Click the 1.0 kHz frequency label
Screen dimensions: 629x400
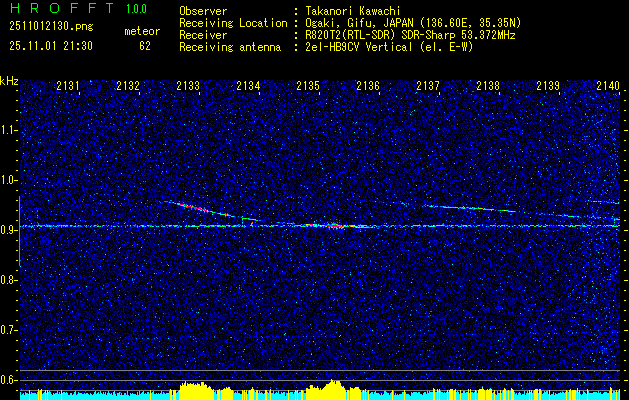point(8,180)
